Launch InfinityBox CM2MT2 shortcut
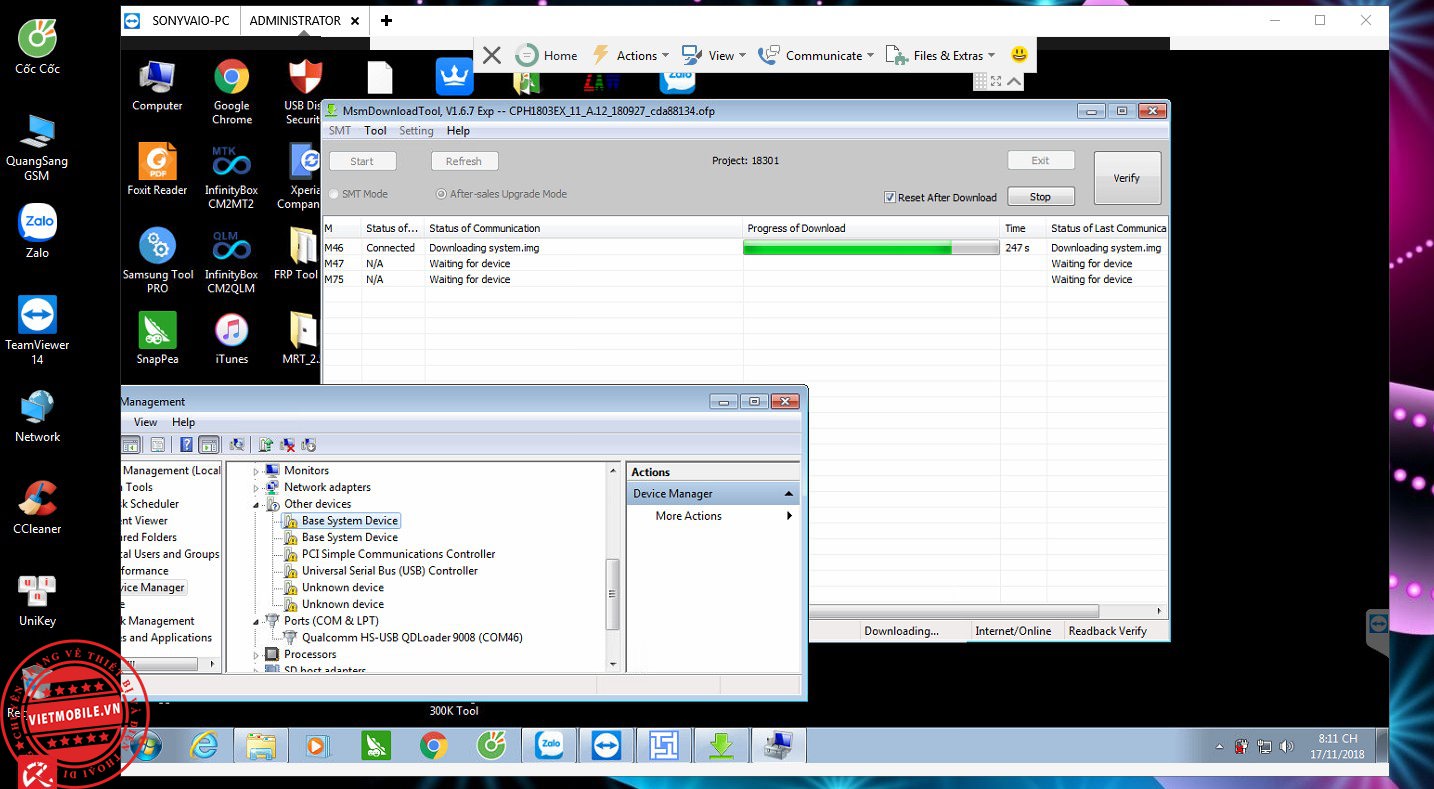Image resolution: width=1434 pixels, height=789 pixels. point(231,176)
